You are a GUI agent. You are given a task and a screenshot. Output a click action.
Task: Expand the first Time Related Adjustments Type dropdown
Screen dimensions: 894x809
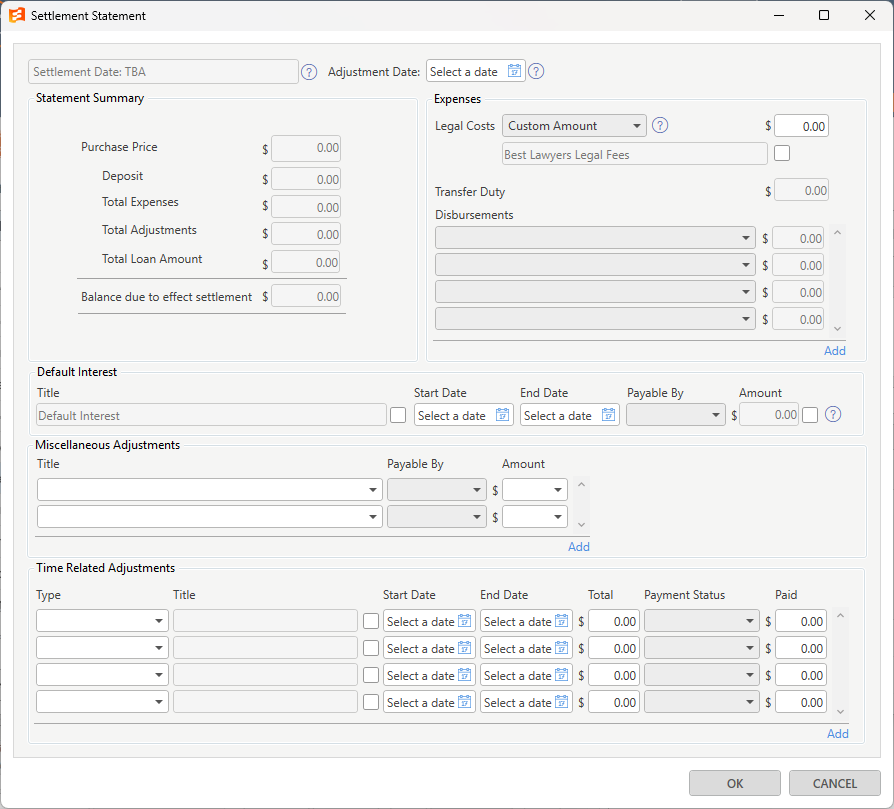102,621
